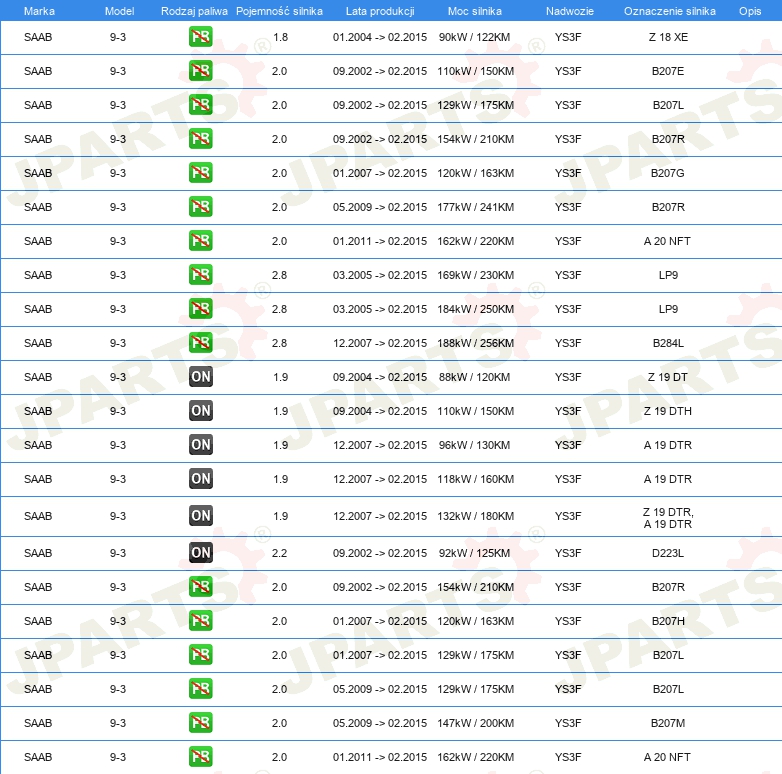Click ON diesel icon in 96kW / 130KM row
The image size is (782, 774).
tap(200, 445)
